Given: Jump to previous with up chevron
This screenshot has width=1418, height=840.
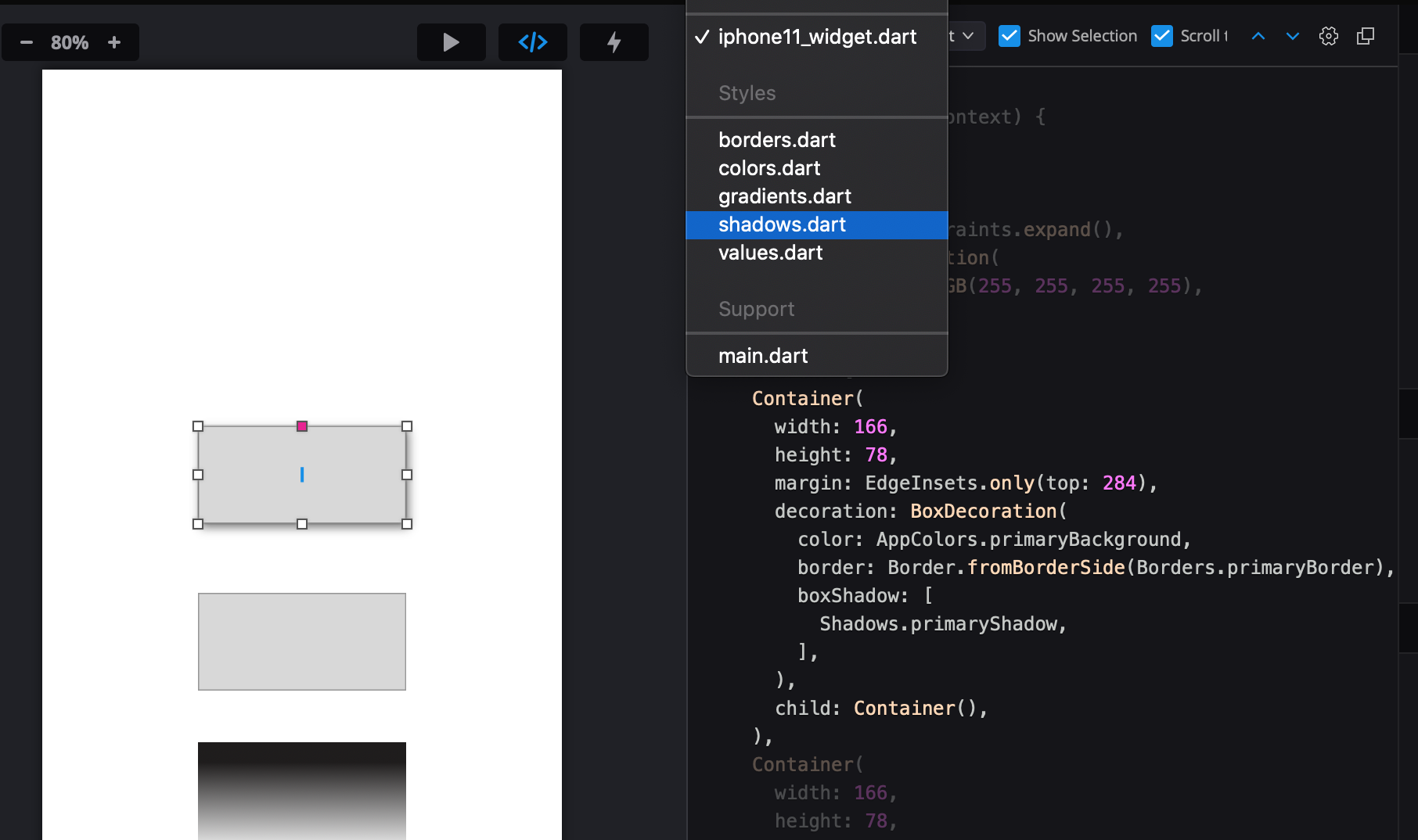Looking at the screenshot, I should pos(1258,36).
